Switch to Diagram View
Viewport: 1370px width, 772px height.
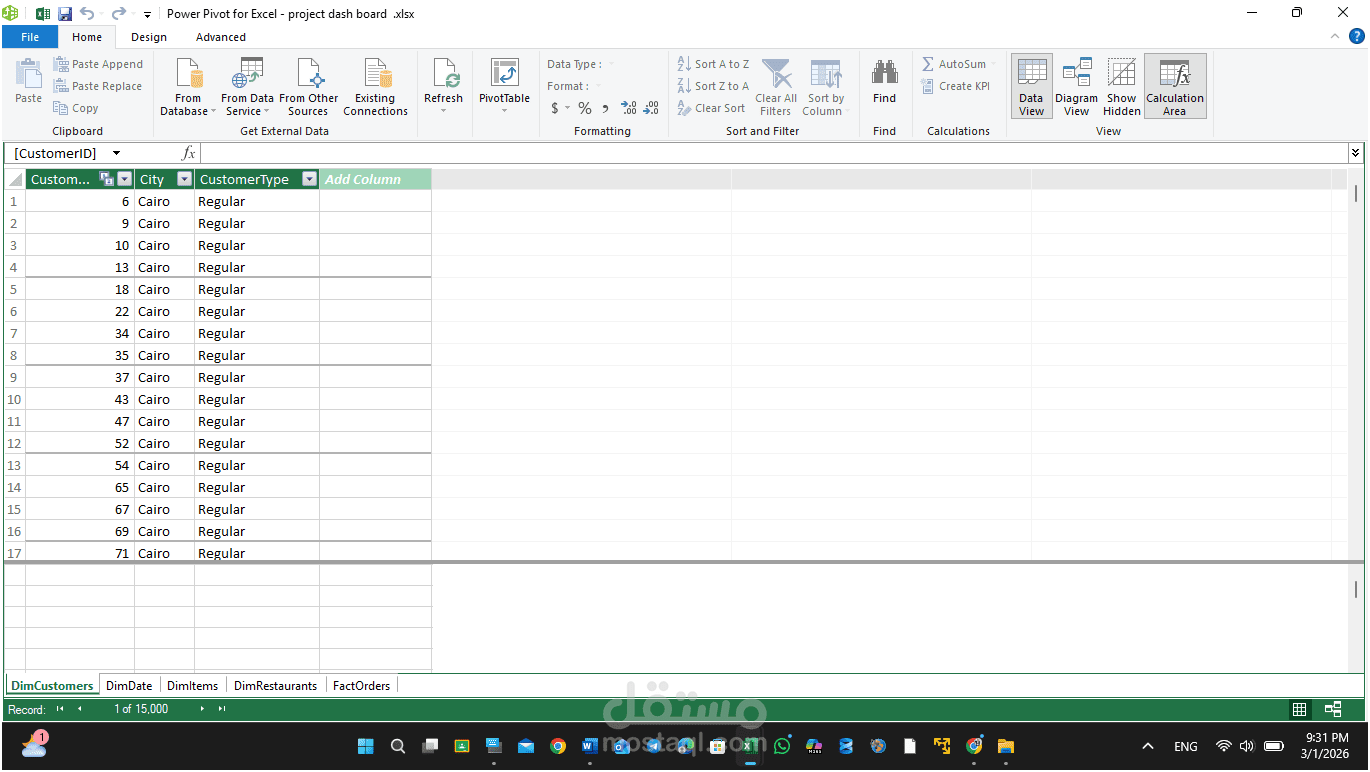click(x=1076, y=87)
